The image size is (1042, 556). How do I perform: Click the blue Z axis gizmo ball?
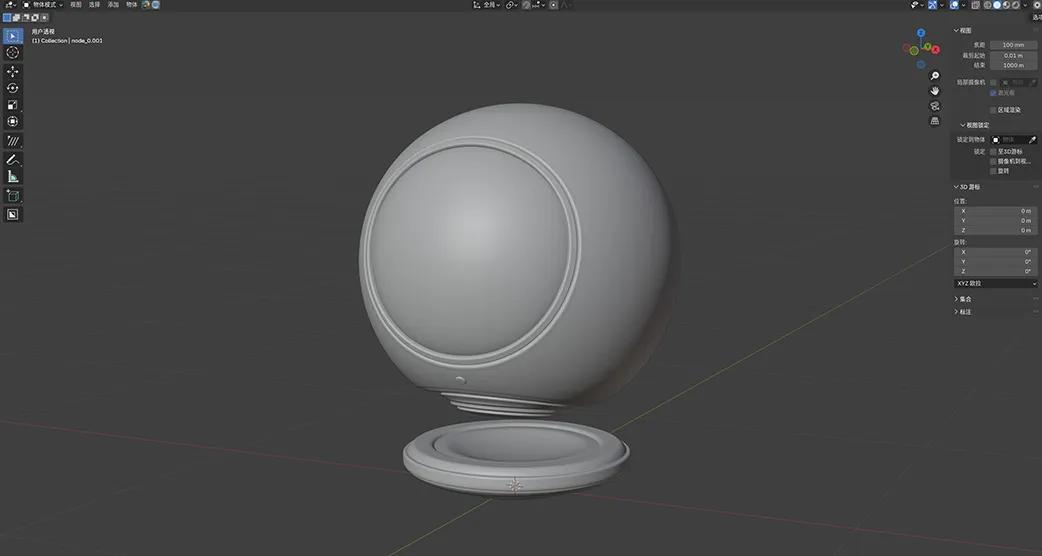coord(921,32)
